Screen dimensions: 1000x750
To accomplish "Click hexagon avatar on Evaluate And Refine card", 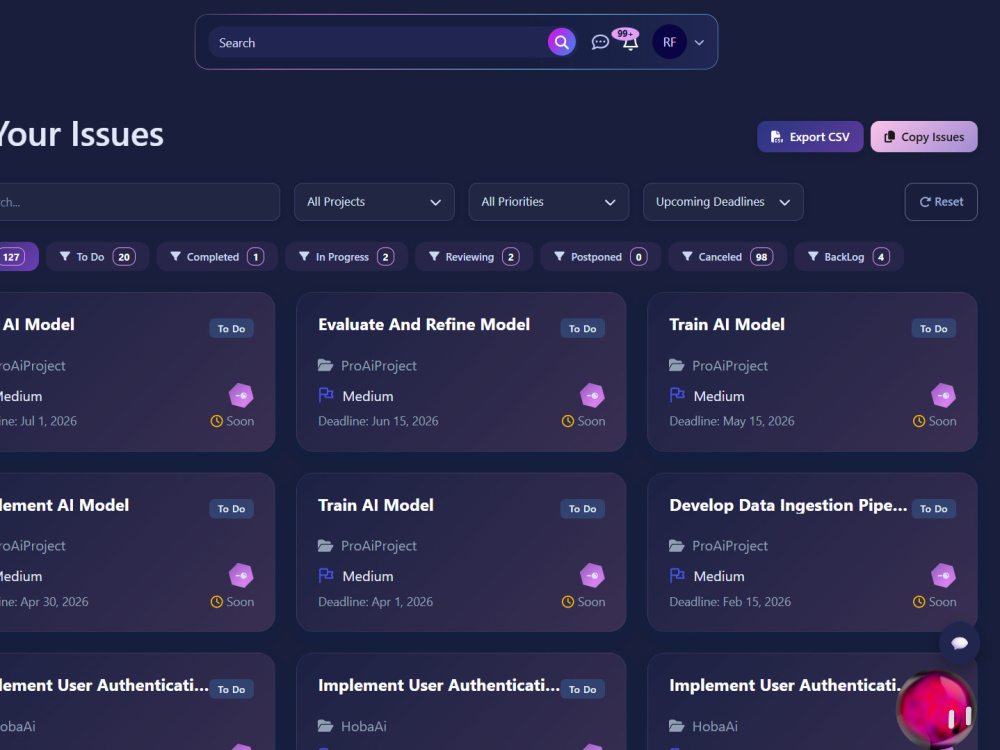I will (x=592, y=395).
